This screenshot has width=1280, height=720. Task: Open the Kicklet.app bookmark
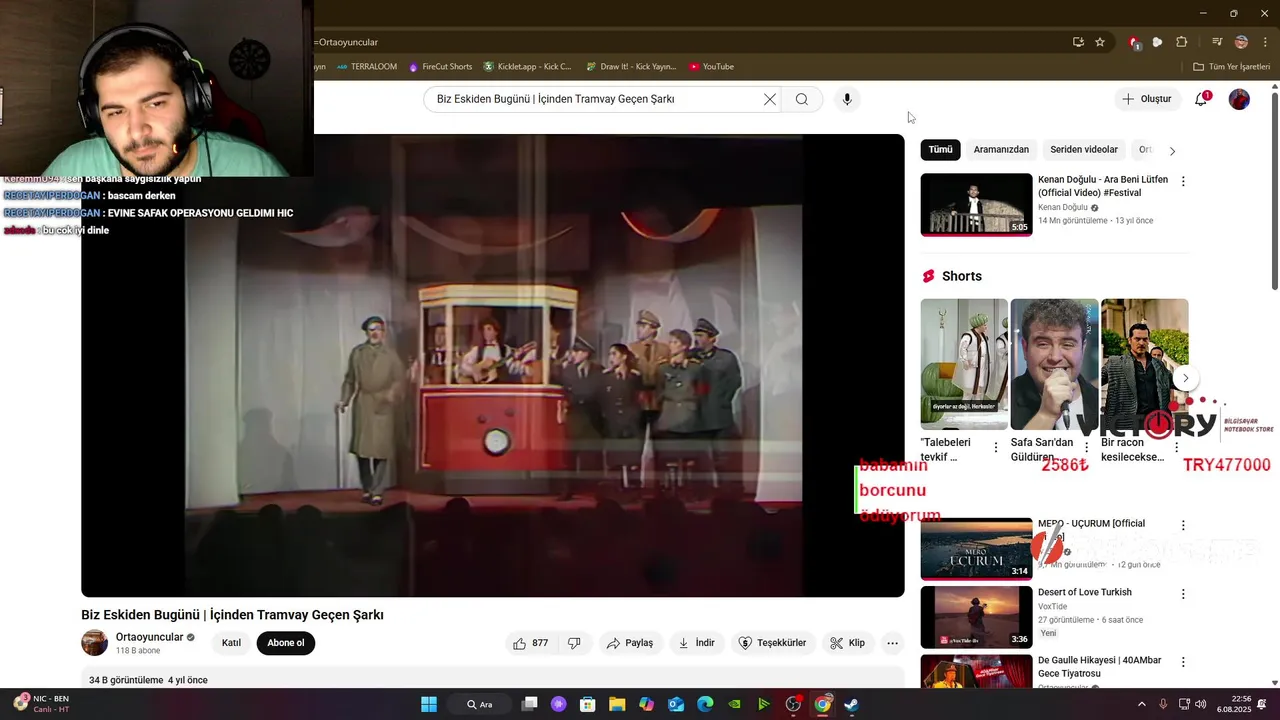[x=527, y=67]
